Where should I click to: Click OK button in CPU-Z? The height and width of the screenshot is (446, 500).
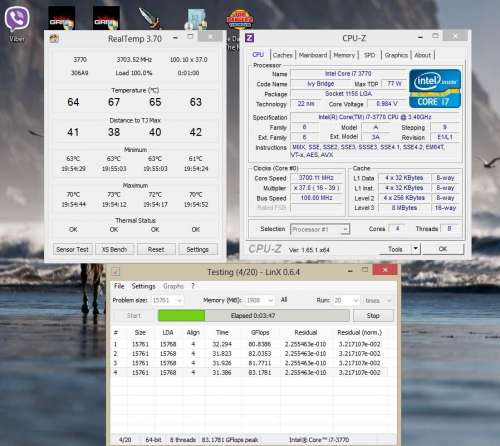[x=443, y=249]
